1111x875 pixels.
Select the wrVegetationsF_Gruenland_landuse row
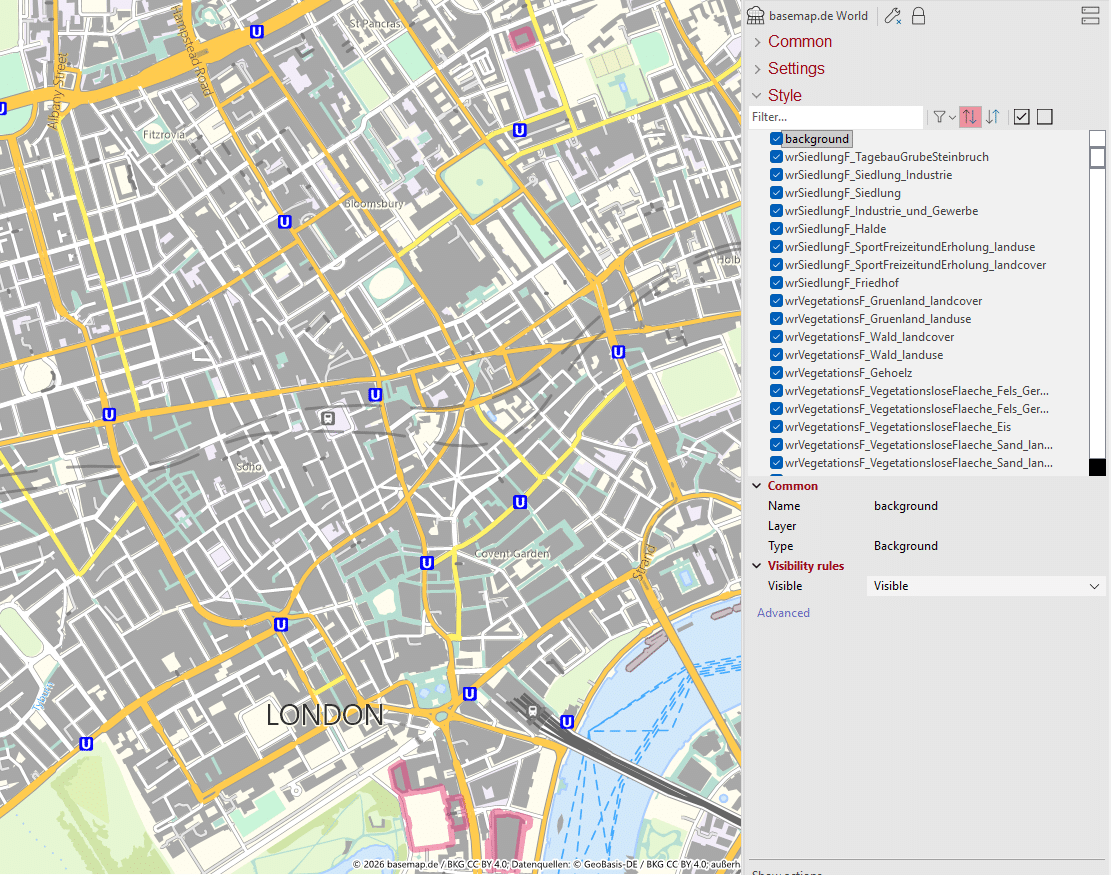point(878,320)
